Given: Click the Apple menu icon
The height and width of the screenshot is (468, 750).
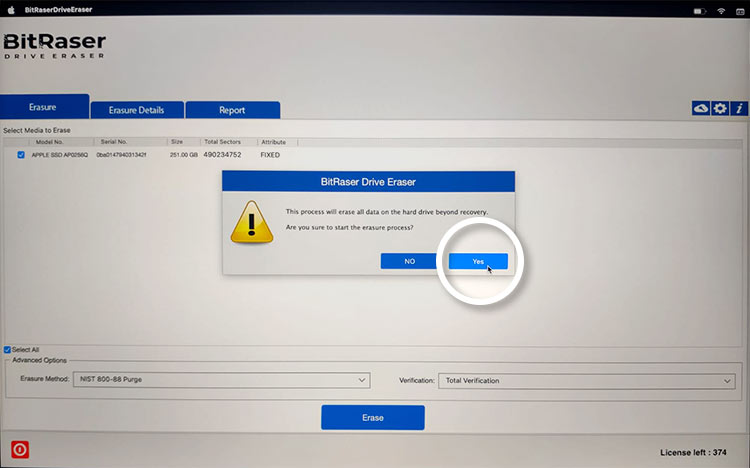Looking at the screenshot, I should coord(11,10).
